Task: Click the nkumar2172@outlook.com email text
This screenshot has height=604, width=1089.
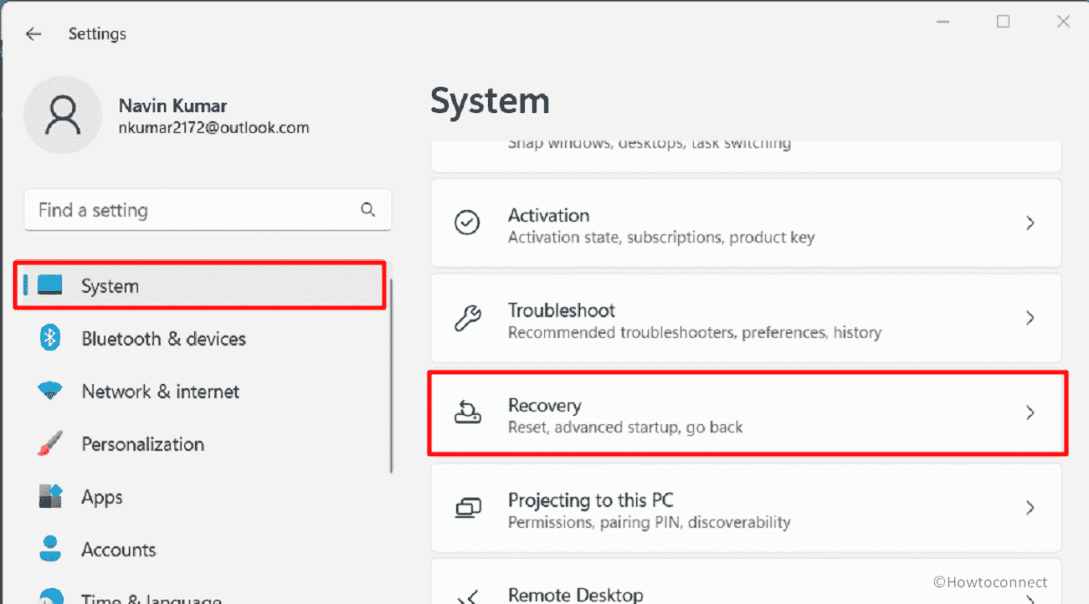Action: point(213,128)
